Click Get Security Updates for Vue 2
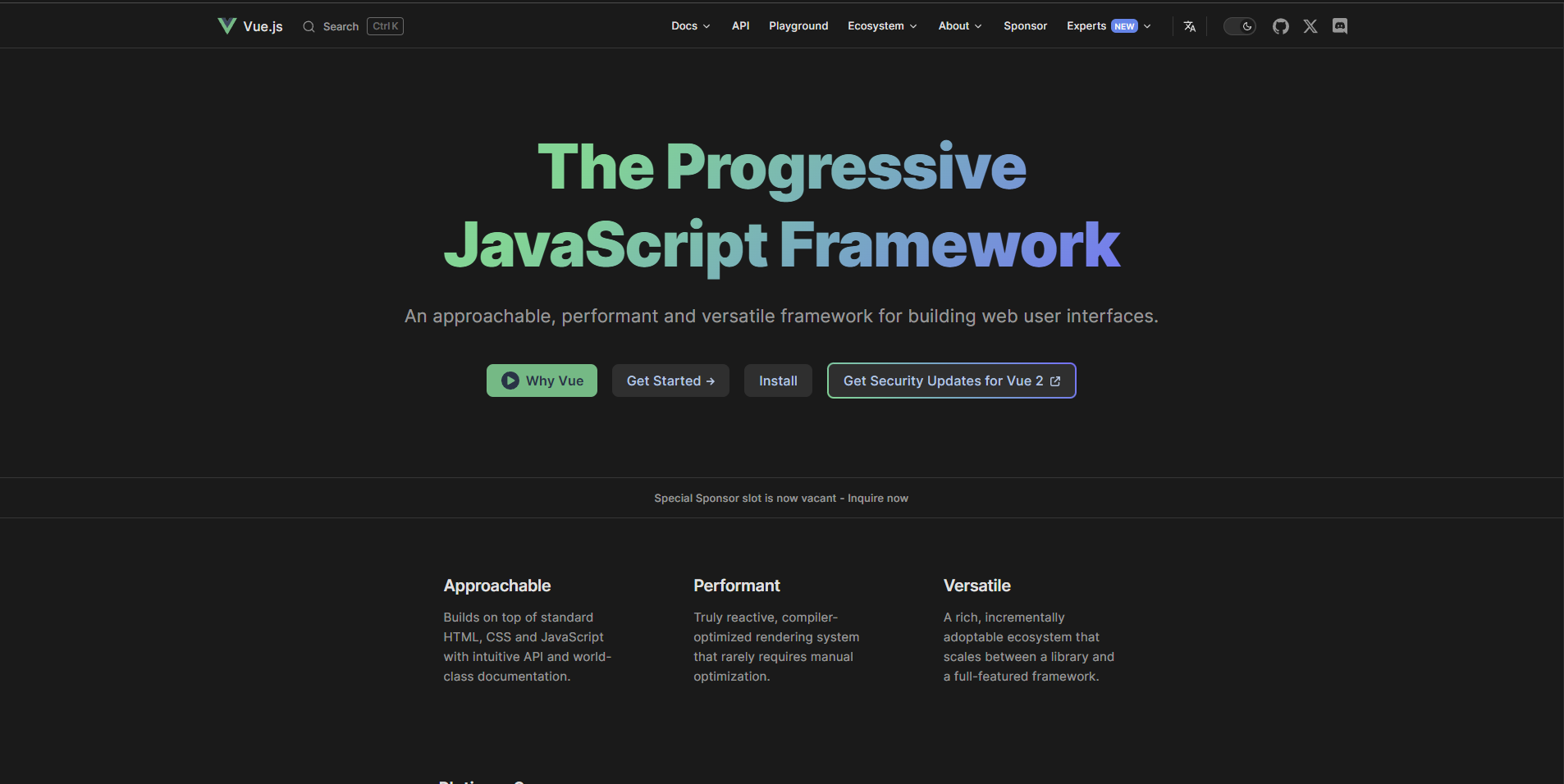 (952, 381)
